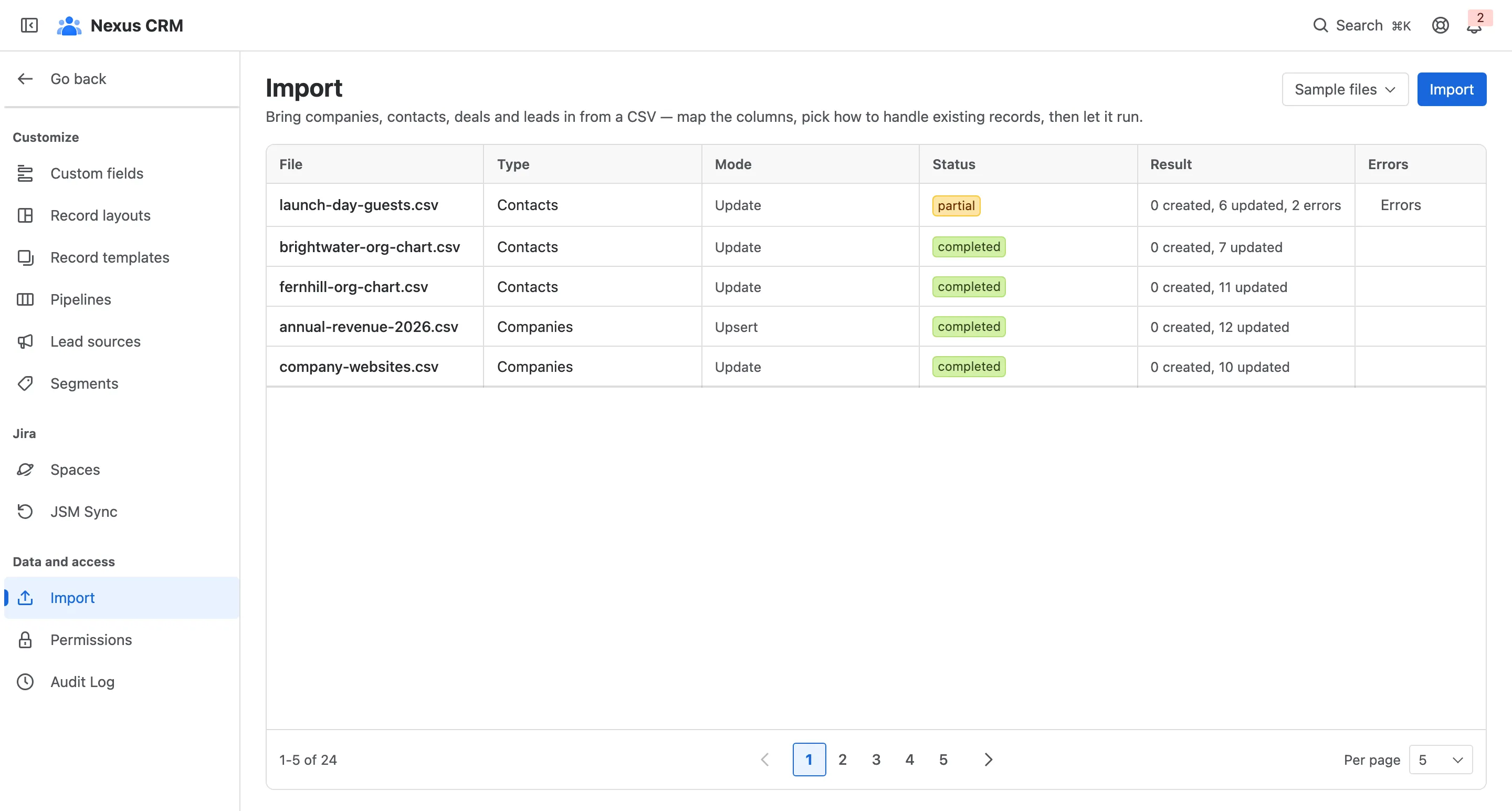
Task: Collapse the sidebar with the panel icon
Action: click(29, 25)
